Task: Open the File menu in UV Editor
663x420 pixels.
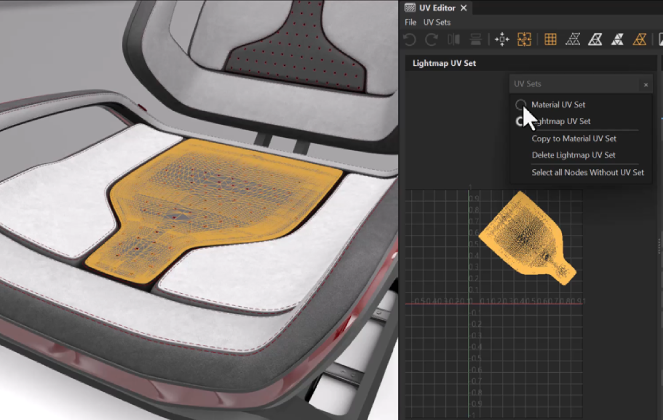Action: [x=410, y=22]
